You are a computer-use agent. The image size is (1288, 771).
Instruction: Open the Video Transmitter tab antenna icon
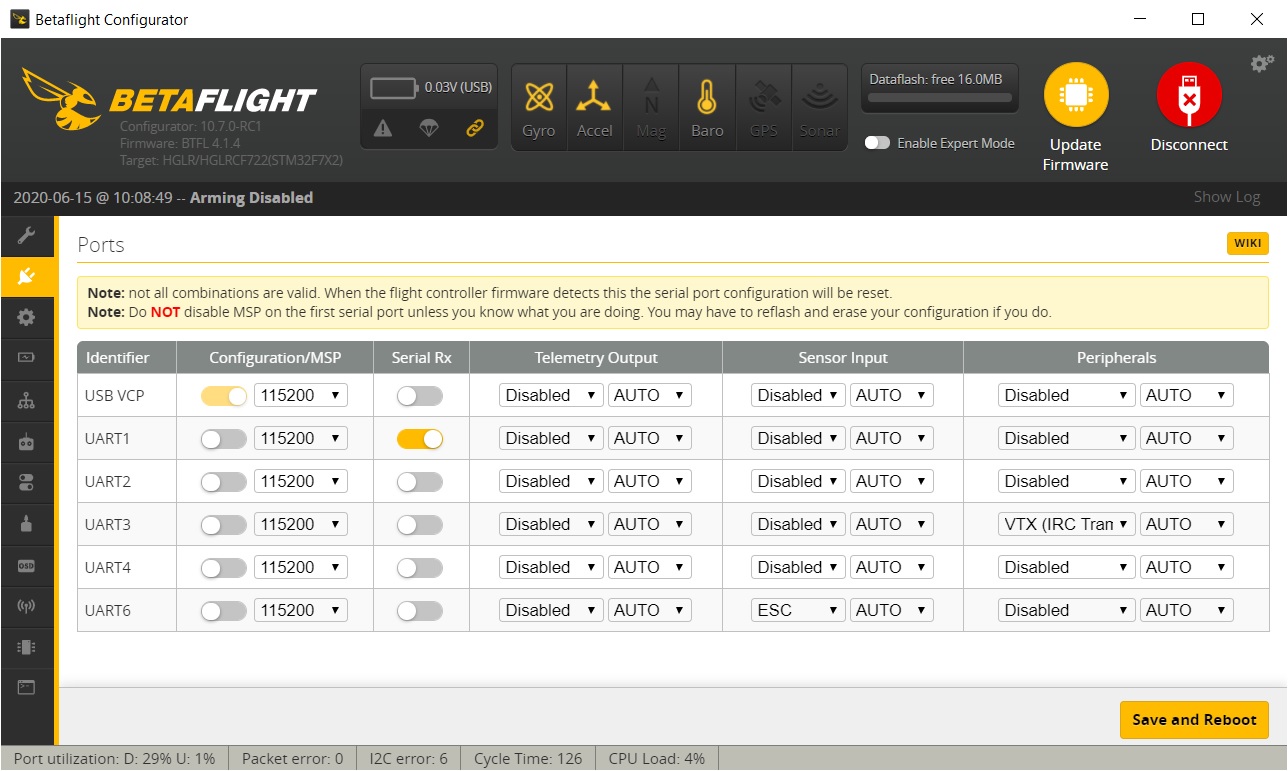pos(26,606)
